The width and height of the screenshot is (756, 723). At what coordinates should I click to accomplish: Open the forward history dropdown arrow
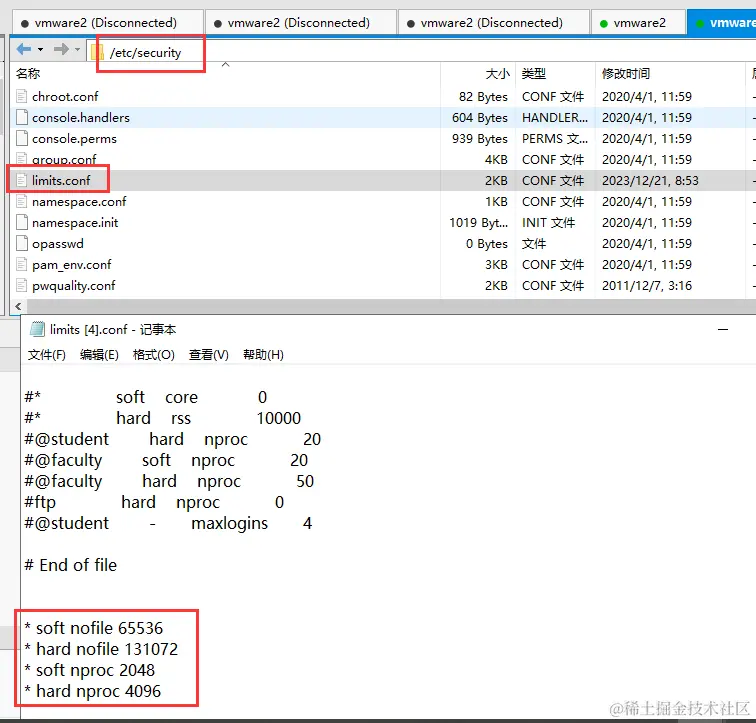(78, 50)
